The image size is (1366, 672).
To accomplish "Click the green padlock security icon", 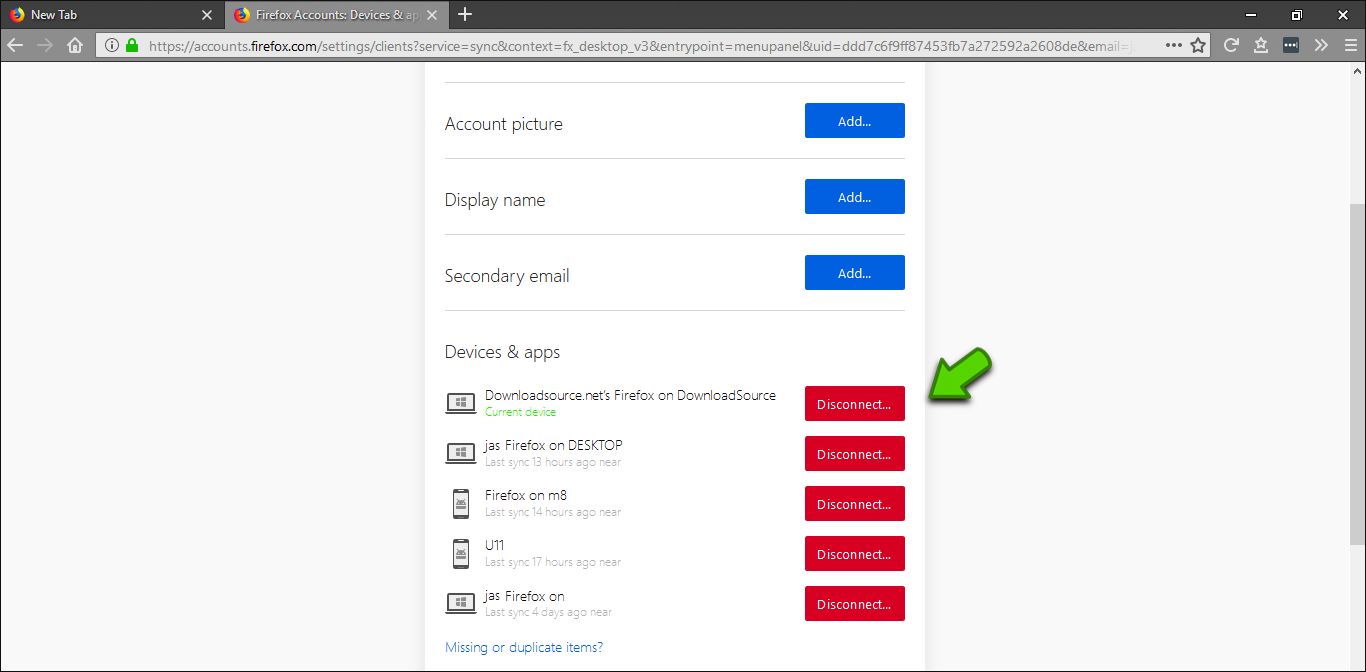I will tap(132, 45).
